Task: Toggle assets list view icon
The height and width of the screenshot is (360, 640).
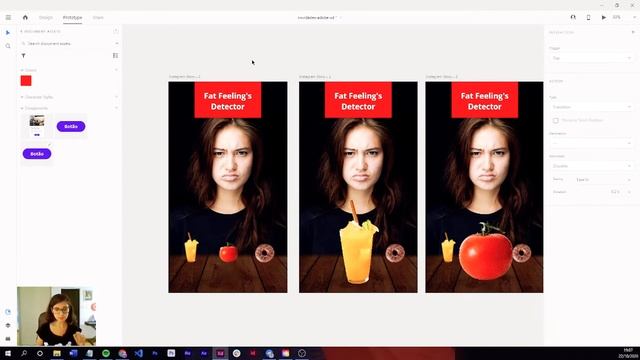Action: coord(116,56)
